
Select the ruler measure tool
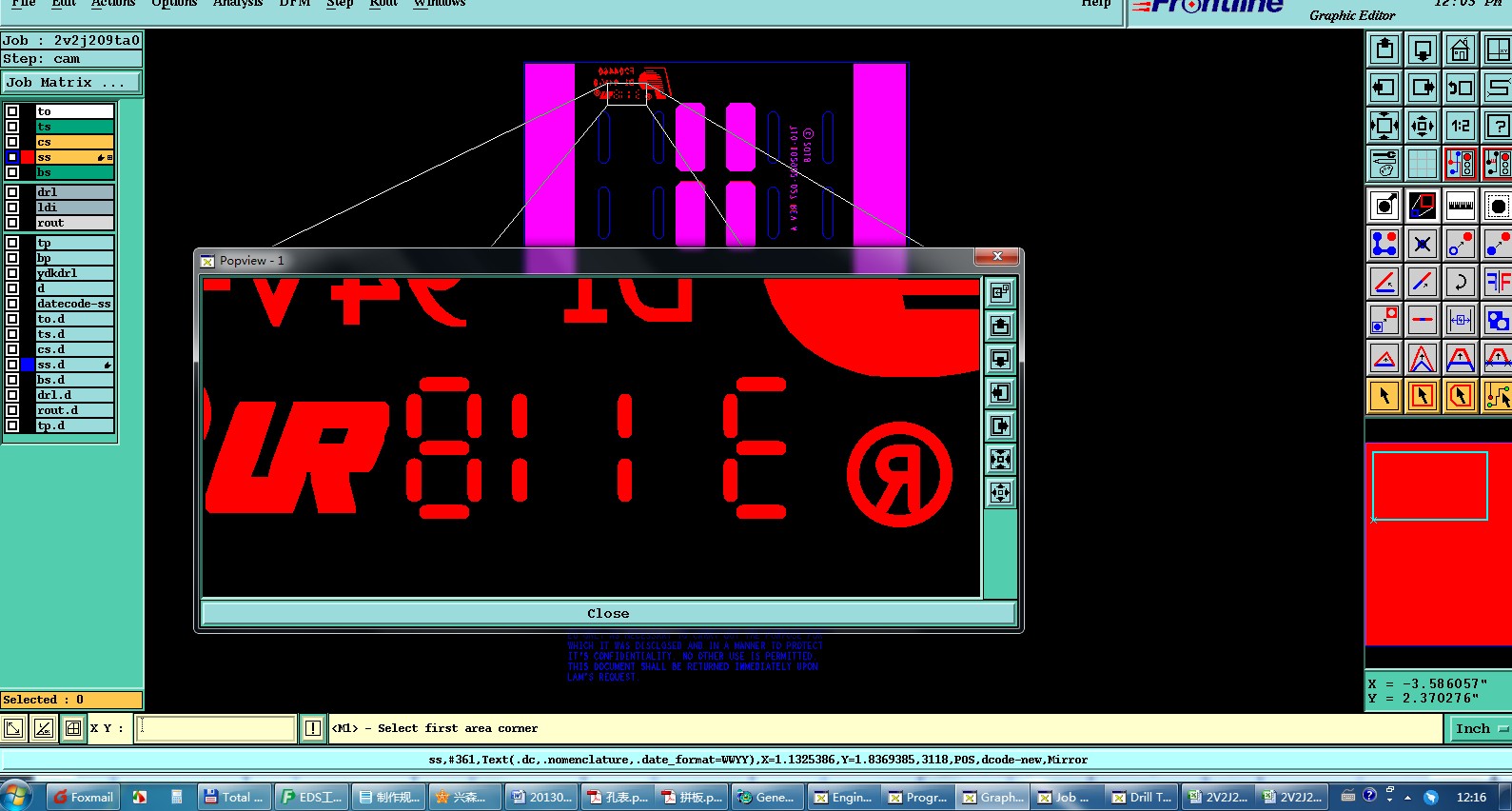click(1461, 206)
